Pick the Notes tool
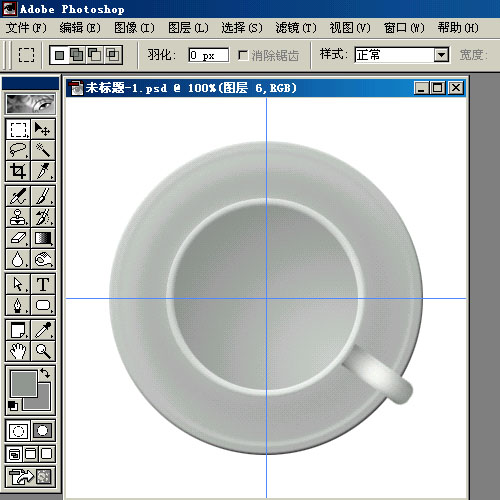500x500 pixels. [18, 330]
